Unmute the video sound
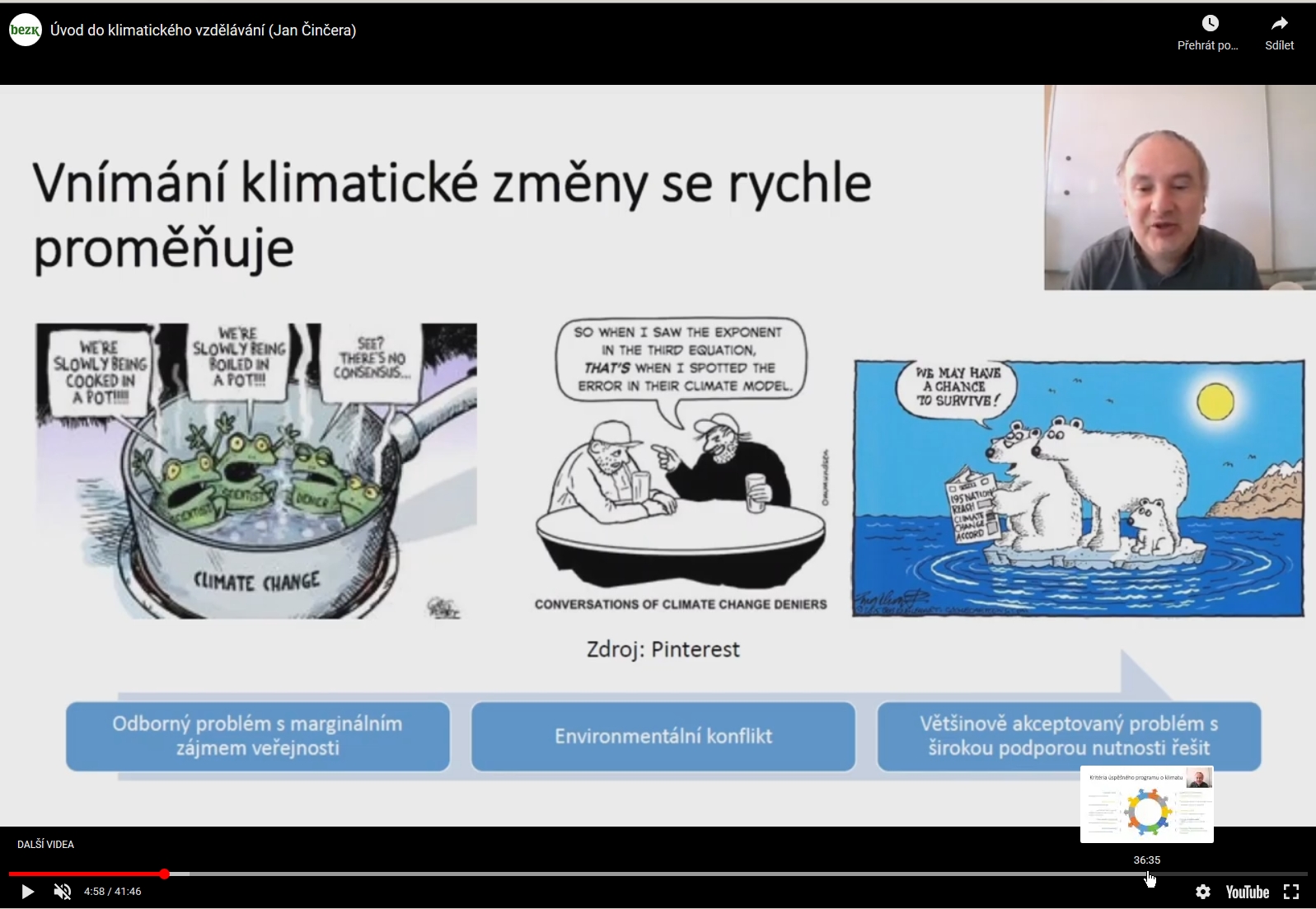 63,892
